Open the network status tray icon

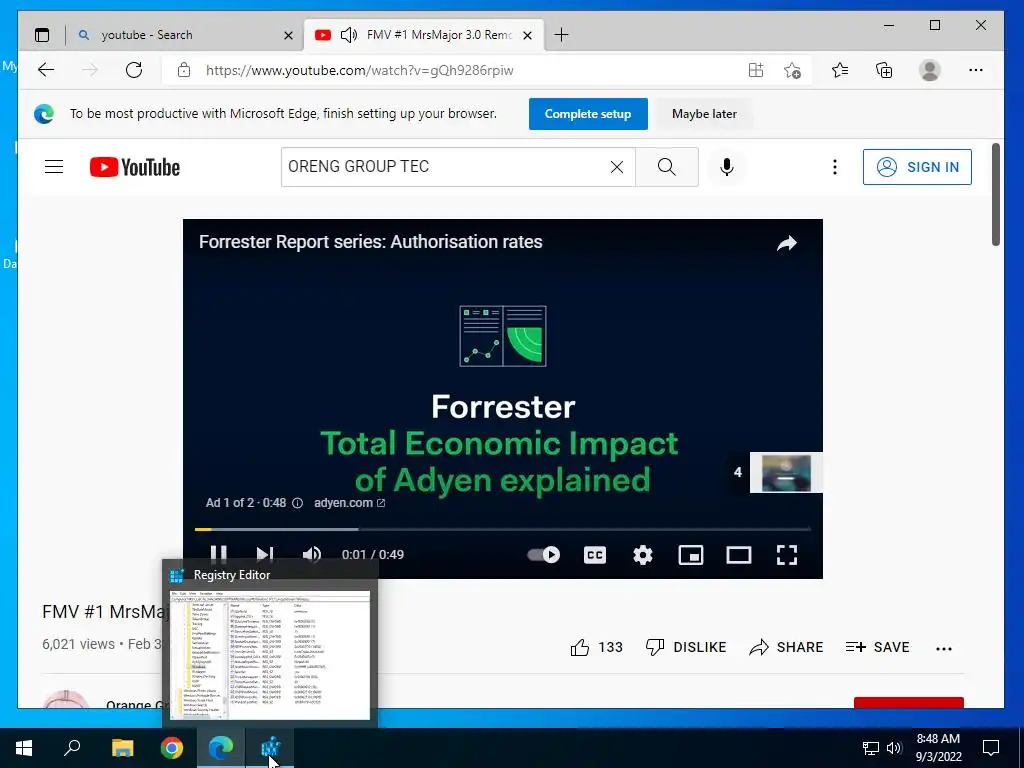click(x=871, y=748)
